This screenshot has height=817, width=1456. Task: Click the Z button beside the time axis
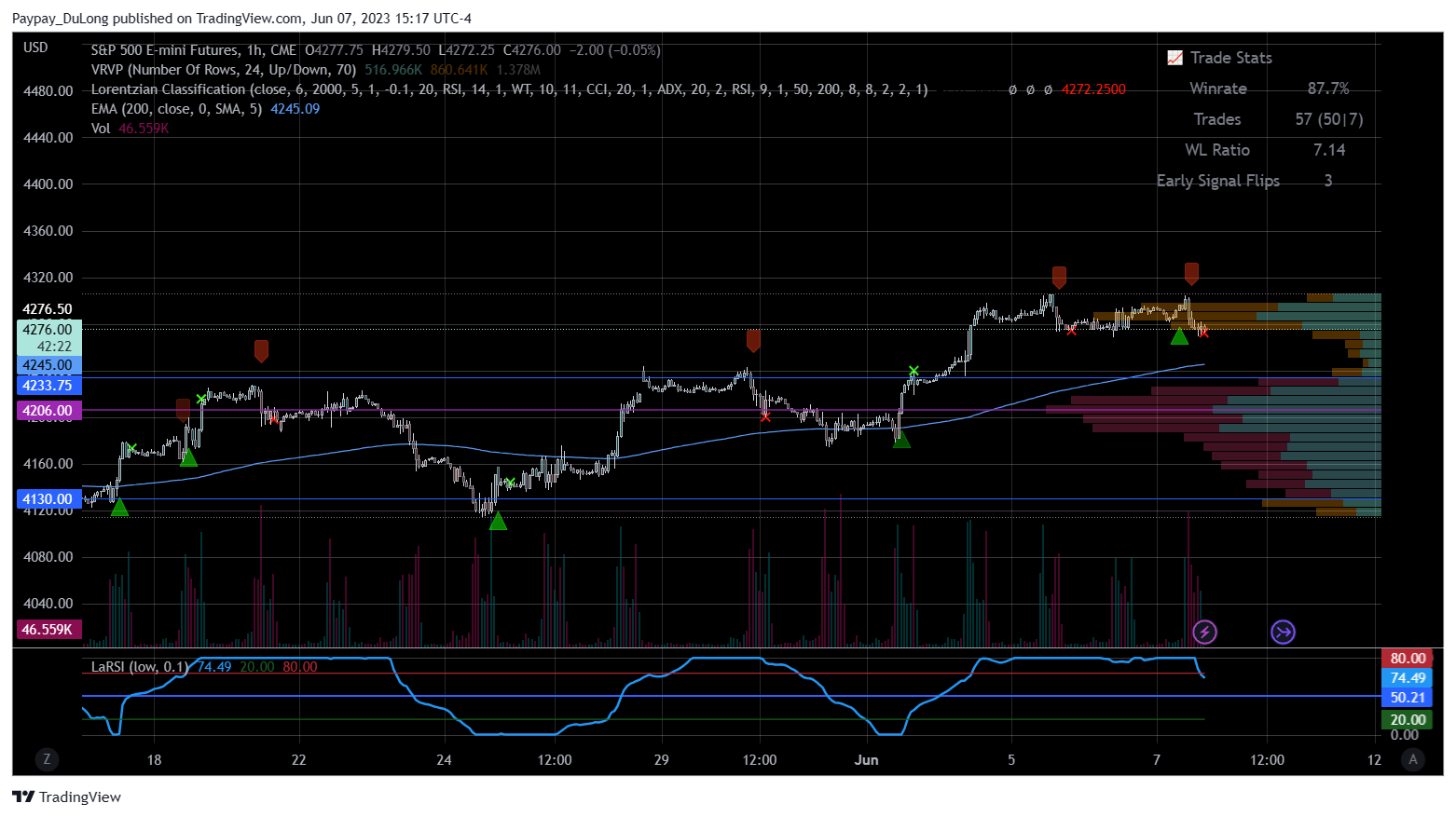[x=47, y=760]
